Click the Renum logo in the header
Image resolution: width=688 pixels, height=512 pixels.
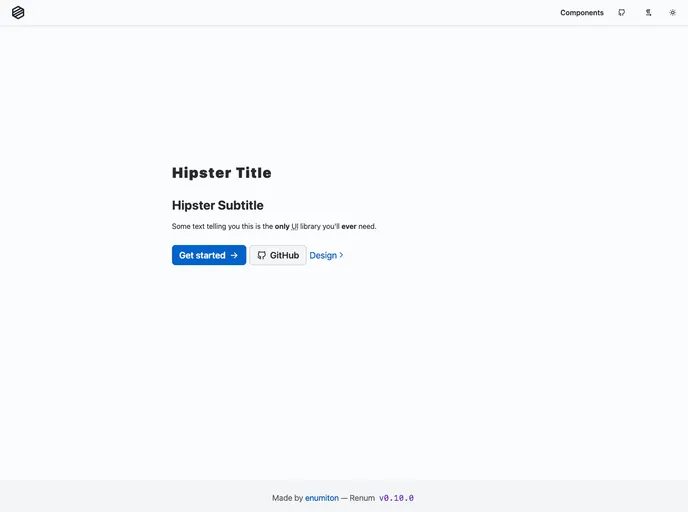[18, 13]
